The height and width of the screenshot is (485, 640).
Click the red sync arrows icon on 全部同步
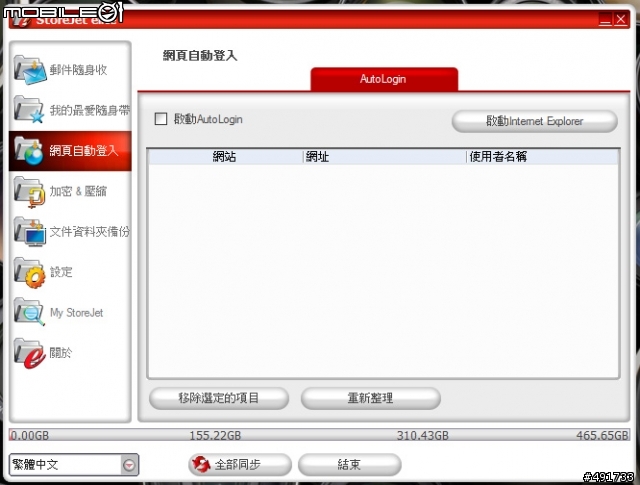coord(200,465)
